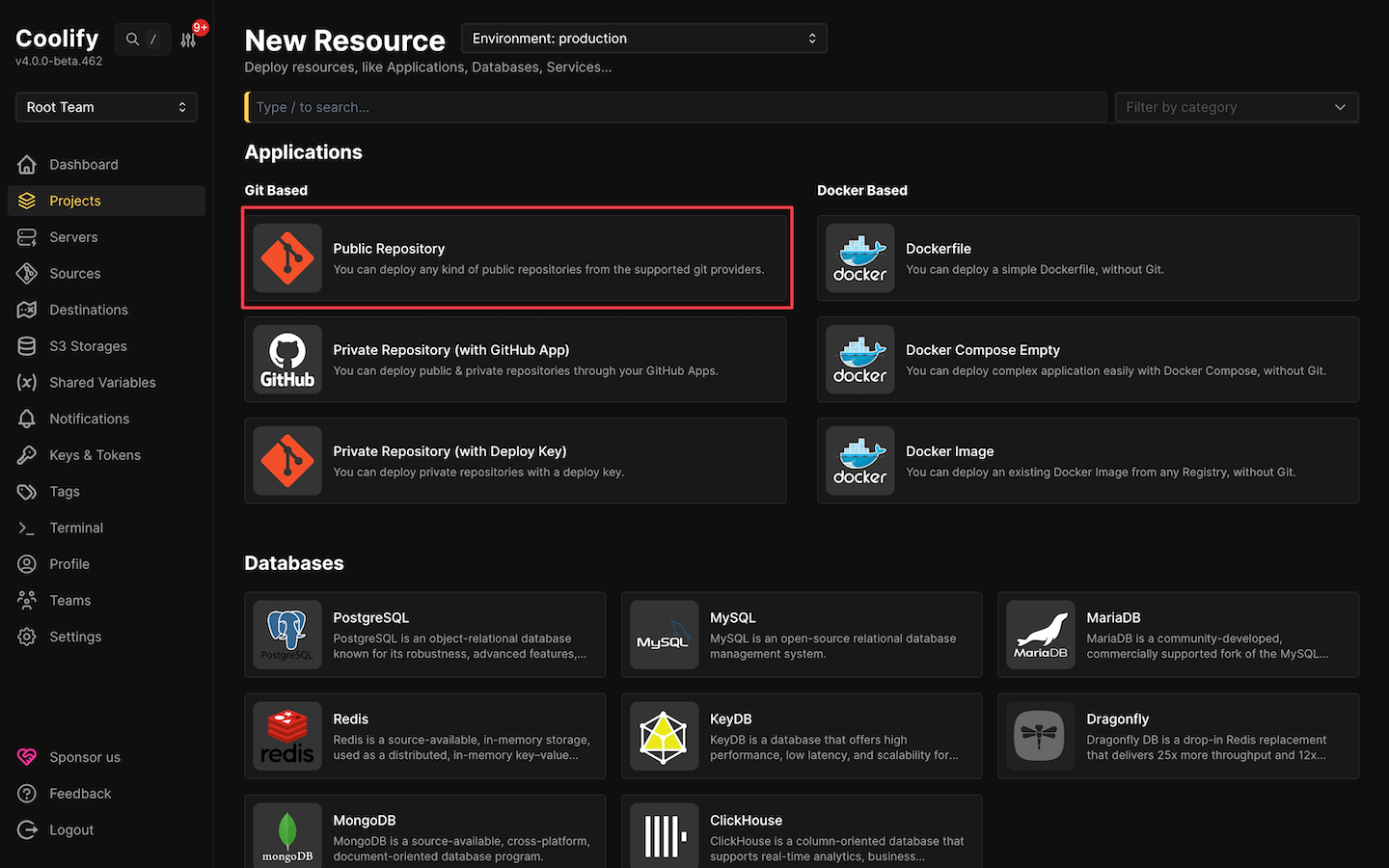The height and width of the screenshot is (868, 1389).
Task: Click the Coolify search magnifier icon
Action: pyautogui.click(x=131, y=40)
